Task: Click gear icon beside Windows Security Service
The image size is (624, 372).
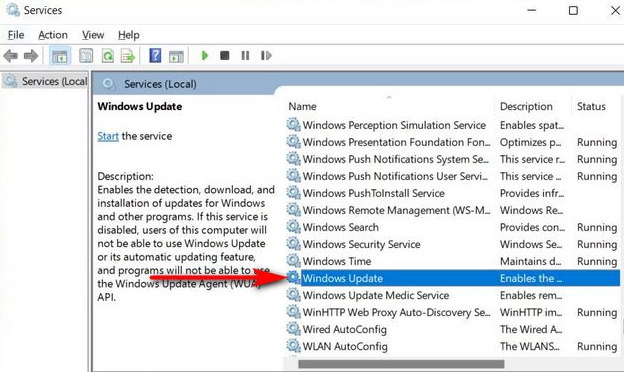Action: pos(294,244)
